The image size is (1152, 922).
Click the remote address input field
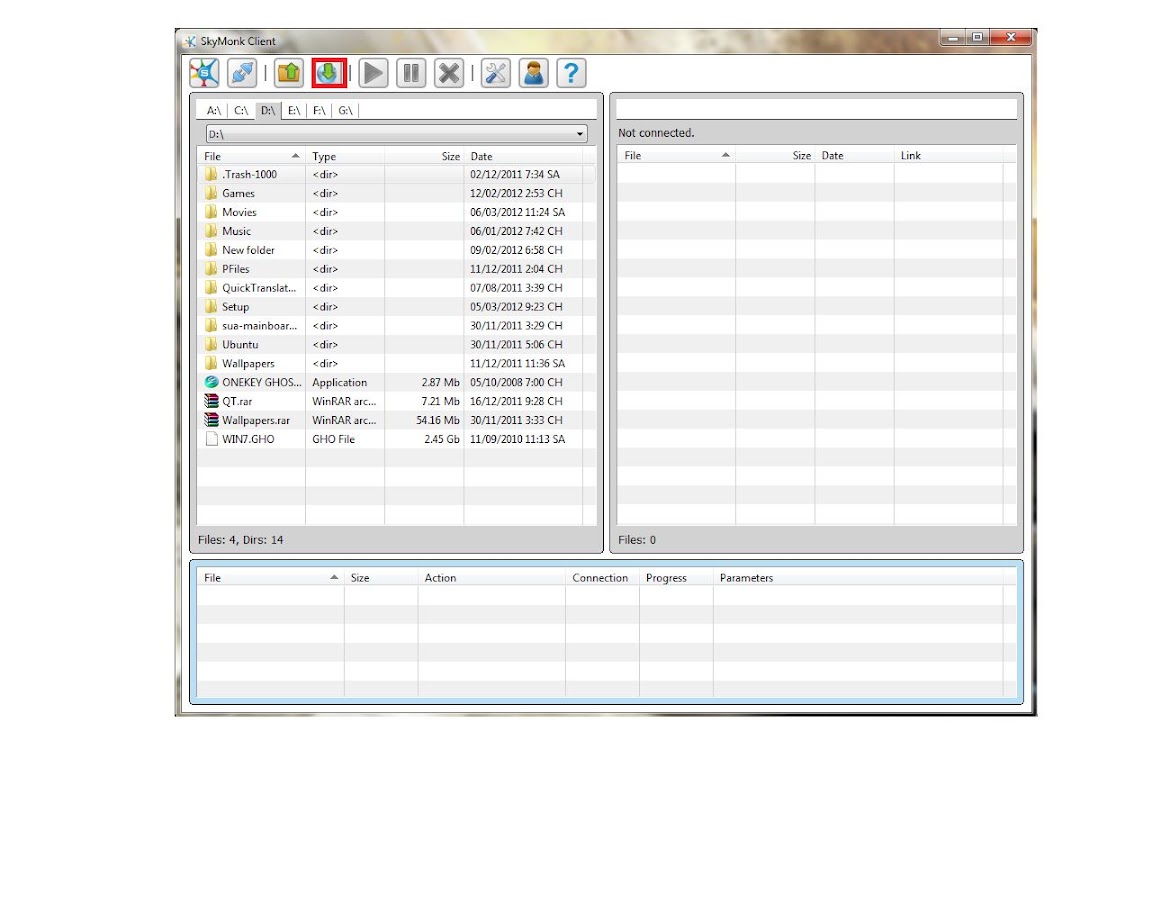coord(817,109)
